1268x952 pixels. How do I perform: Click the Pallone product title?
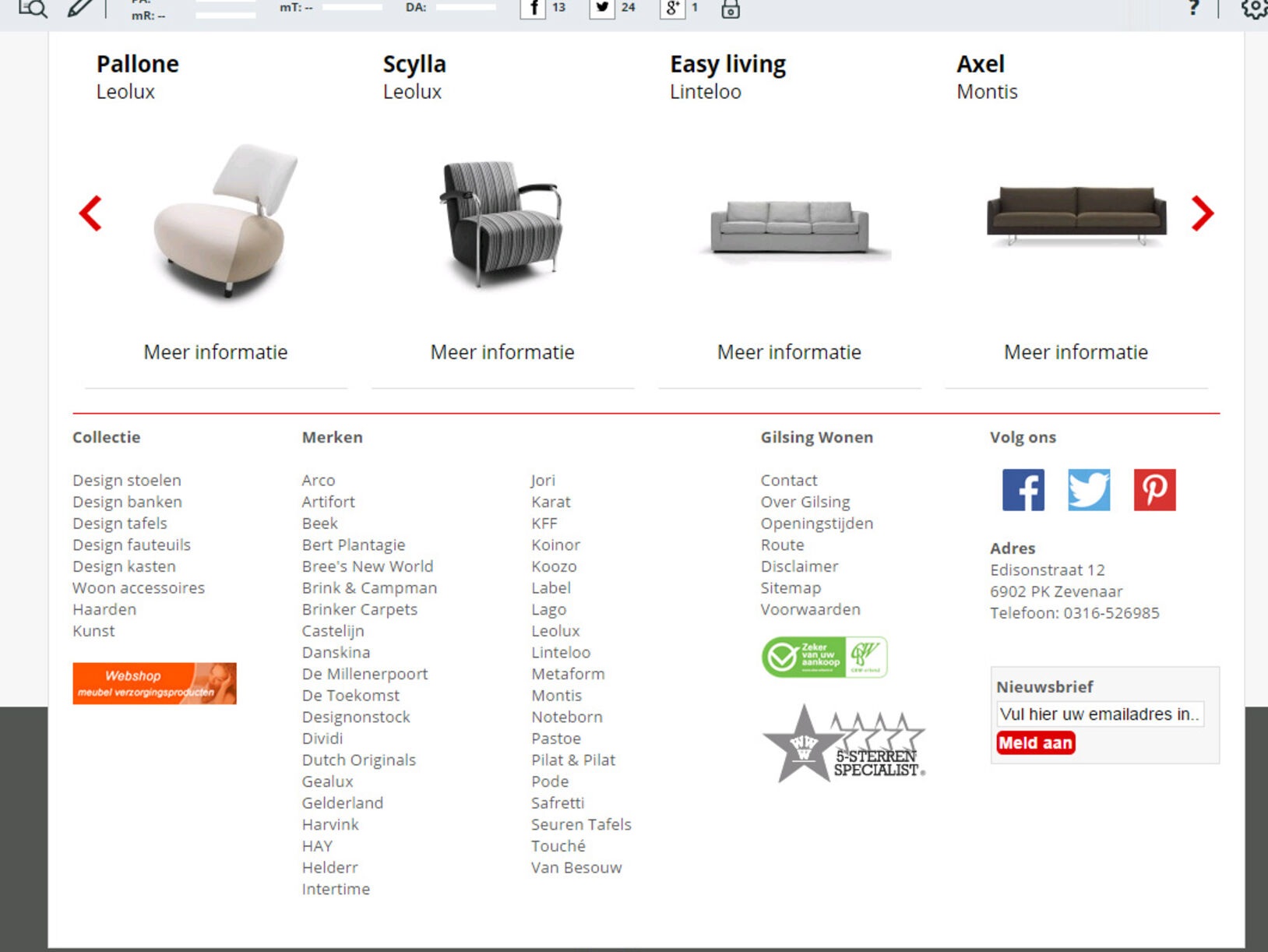click(137, 63)
